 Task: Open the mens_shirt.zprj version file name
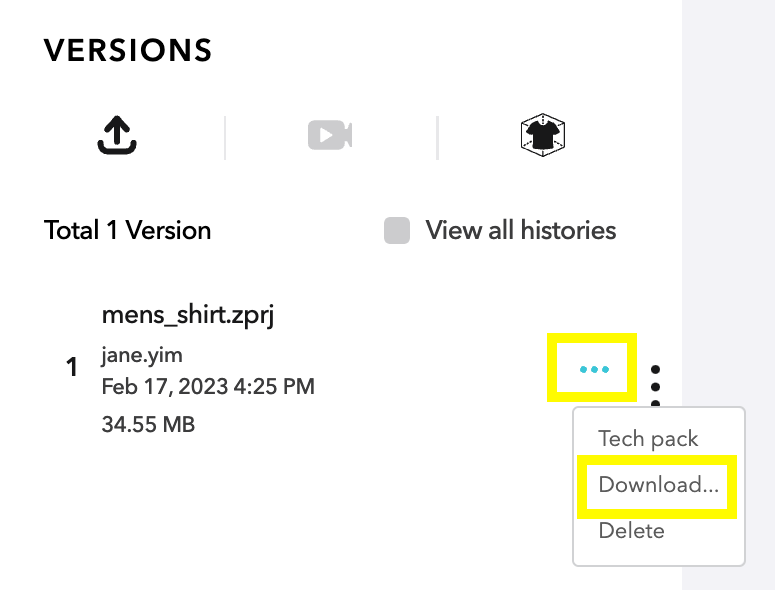coord(187,315)
